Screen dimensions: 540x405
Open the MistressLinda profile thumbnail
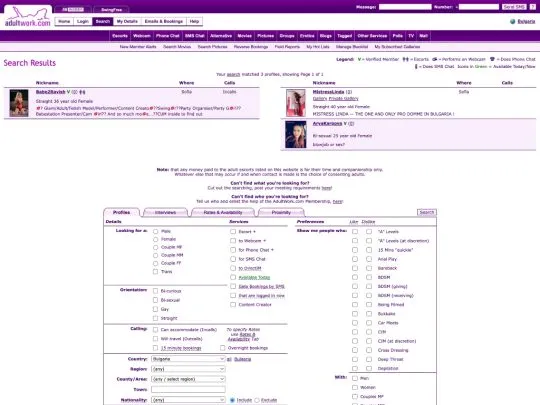coord(296,103)
